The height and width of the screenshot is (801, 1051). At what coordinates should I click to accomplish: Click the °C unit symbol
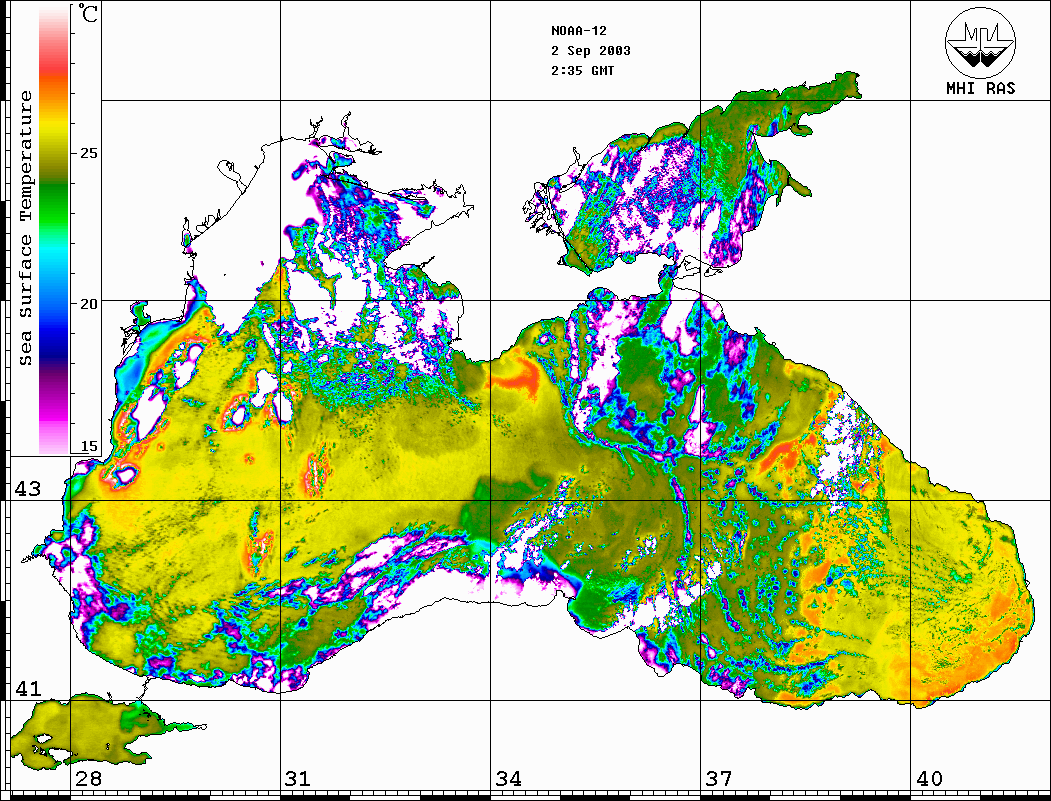88,13
